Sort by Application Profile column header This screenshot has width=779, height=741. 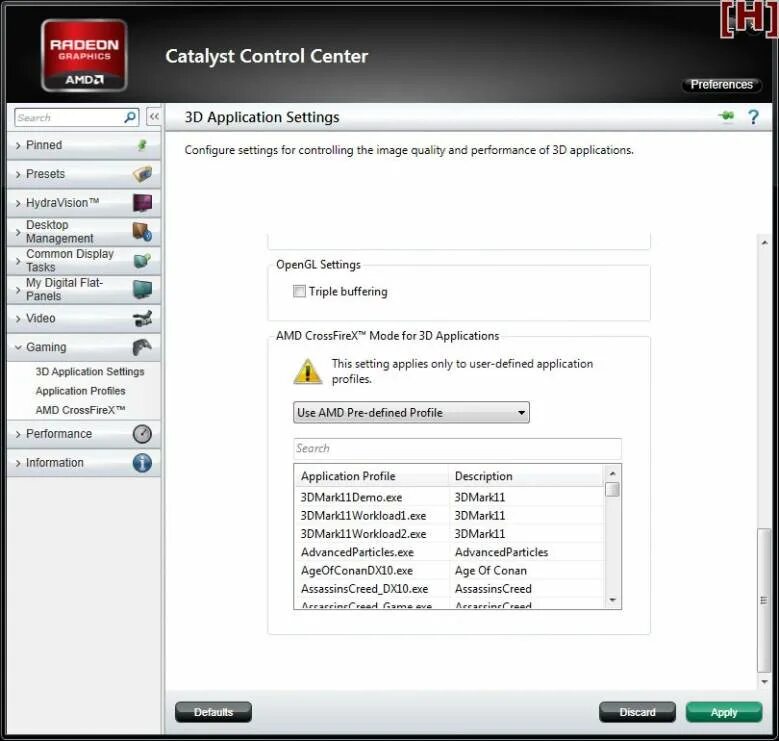click(x=372, y=476)
